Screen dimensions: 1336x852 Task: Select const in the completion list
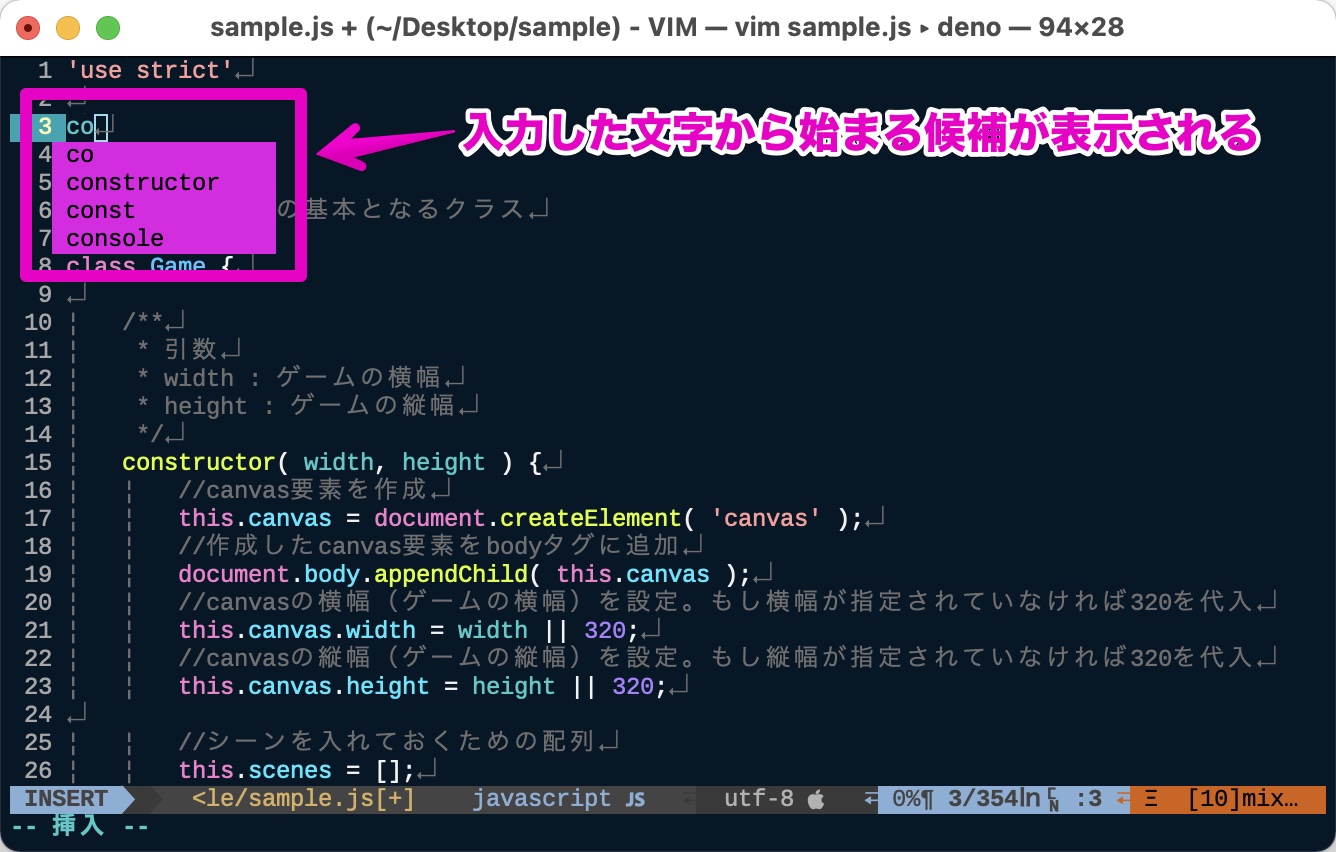[x=100, y=209]
